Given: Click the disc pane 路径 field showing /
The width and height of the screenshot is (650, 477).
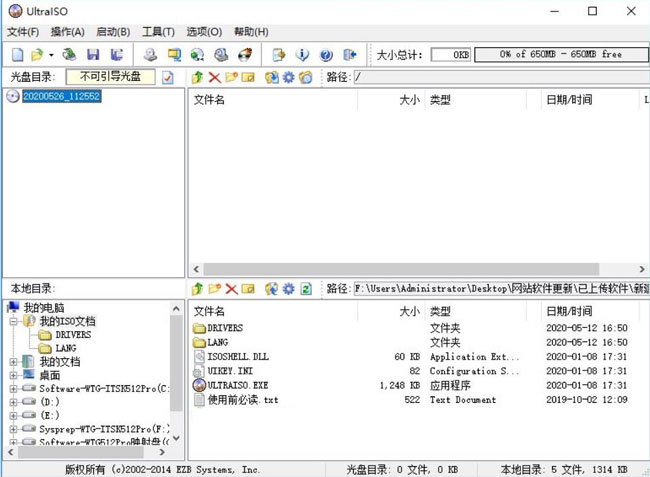Looking at the screenshot, I should [x=502, y=77].
